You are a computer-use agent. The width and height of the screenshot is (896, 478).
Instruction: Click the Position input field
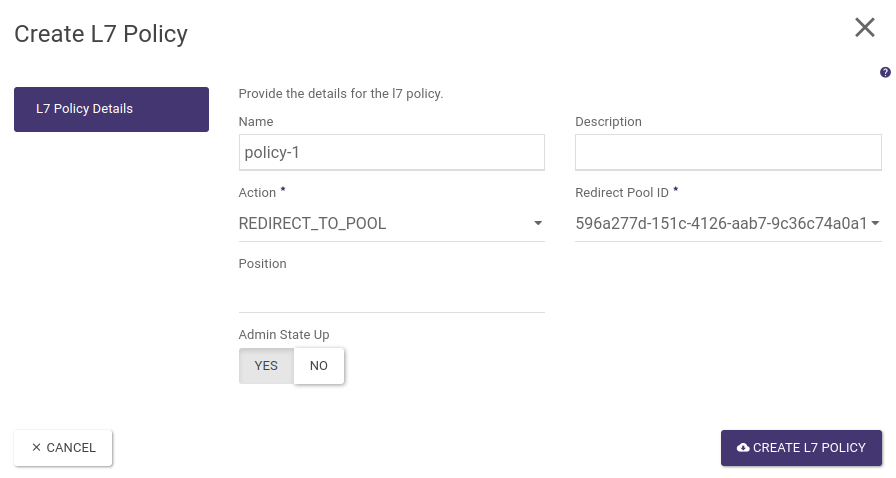[391, 295]
